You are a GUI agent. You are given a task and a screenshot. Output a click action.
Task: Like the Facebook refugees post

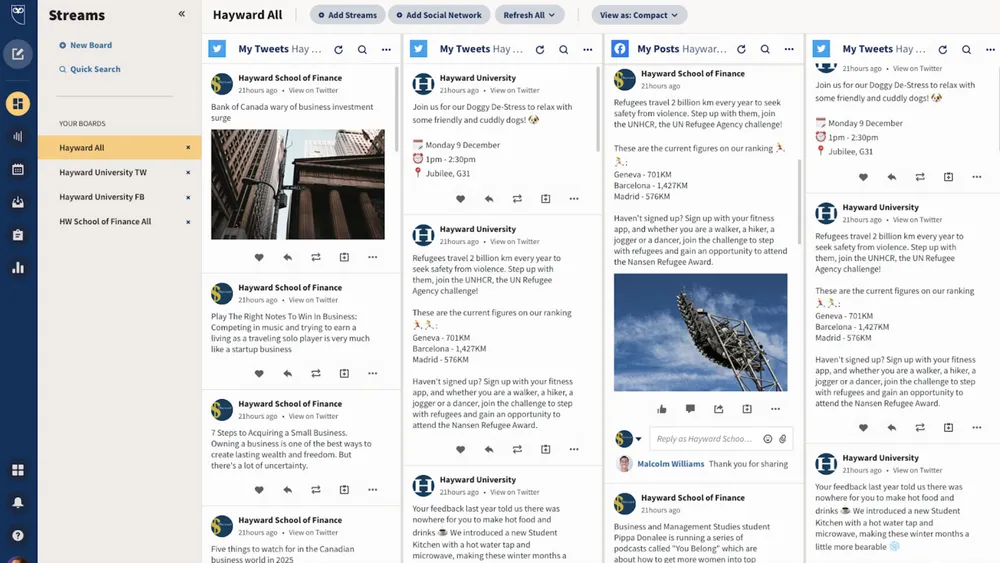click(x=662, y=409)
